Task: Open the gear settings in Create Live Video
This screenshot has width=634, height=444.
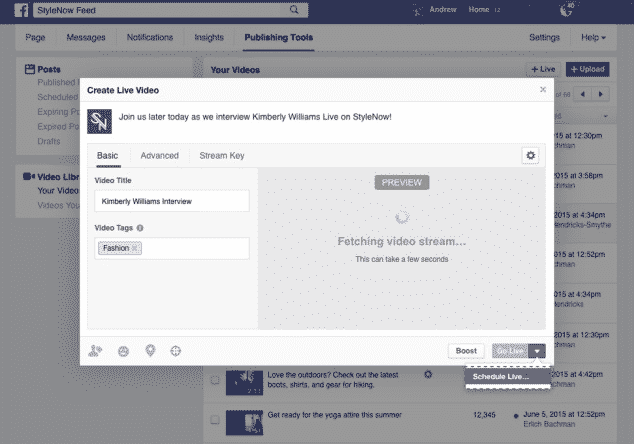Action: (x=530, y=155)
